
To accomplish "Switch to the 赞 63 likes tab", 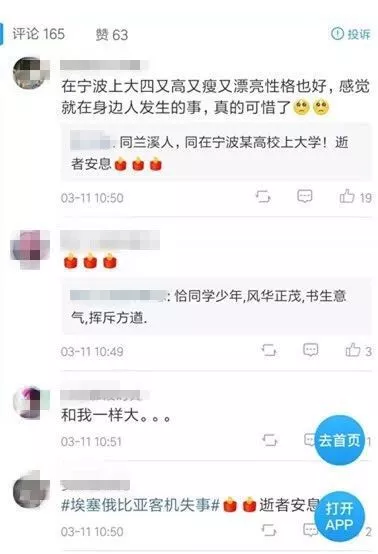I will click(112, 35).
